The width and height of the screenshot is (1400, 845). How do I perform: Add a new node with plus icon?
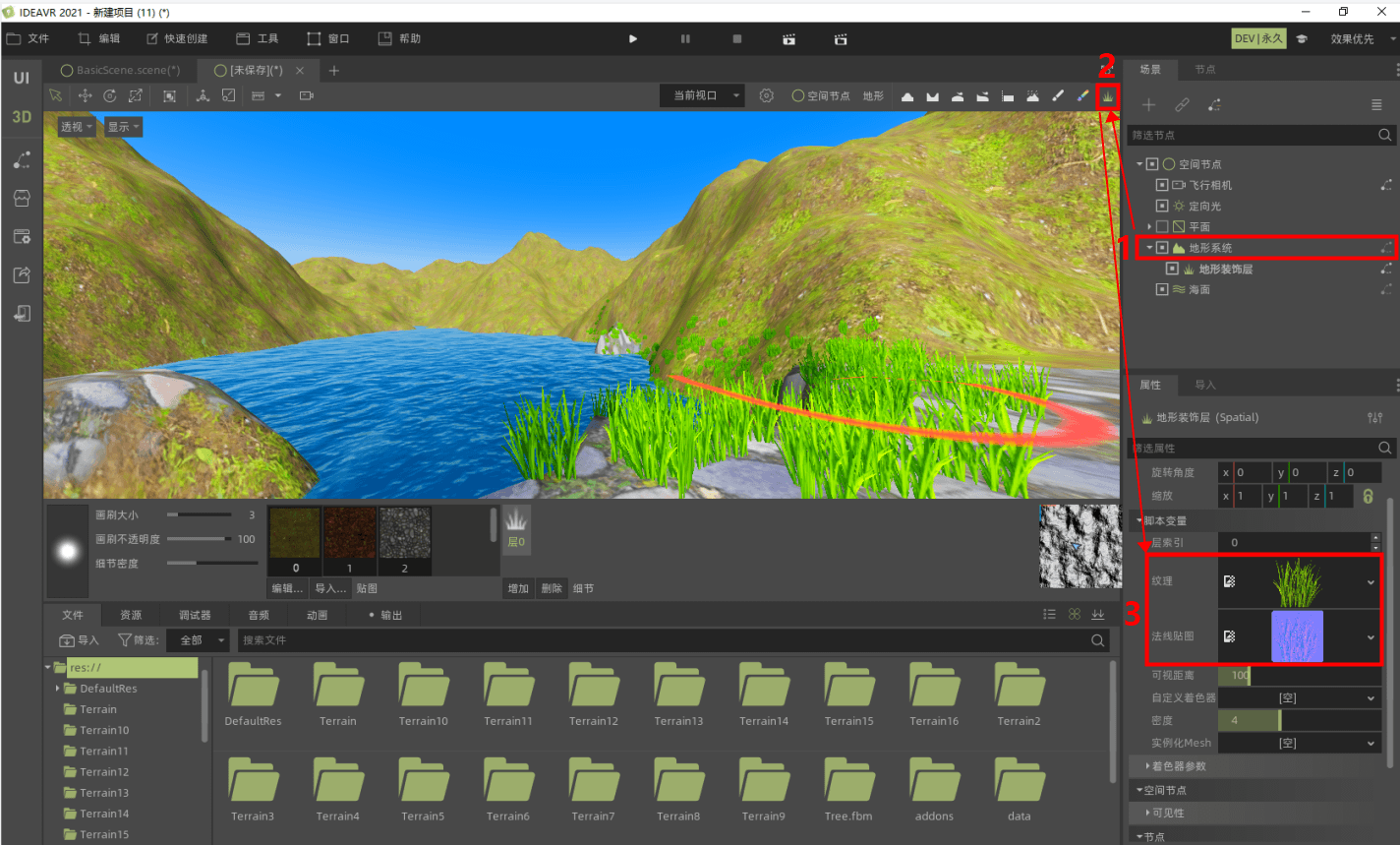[x=1148, y=104]
